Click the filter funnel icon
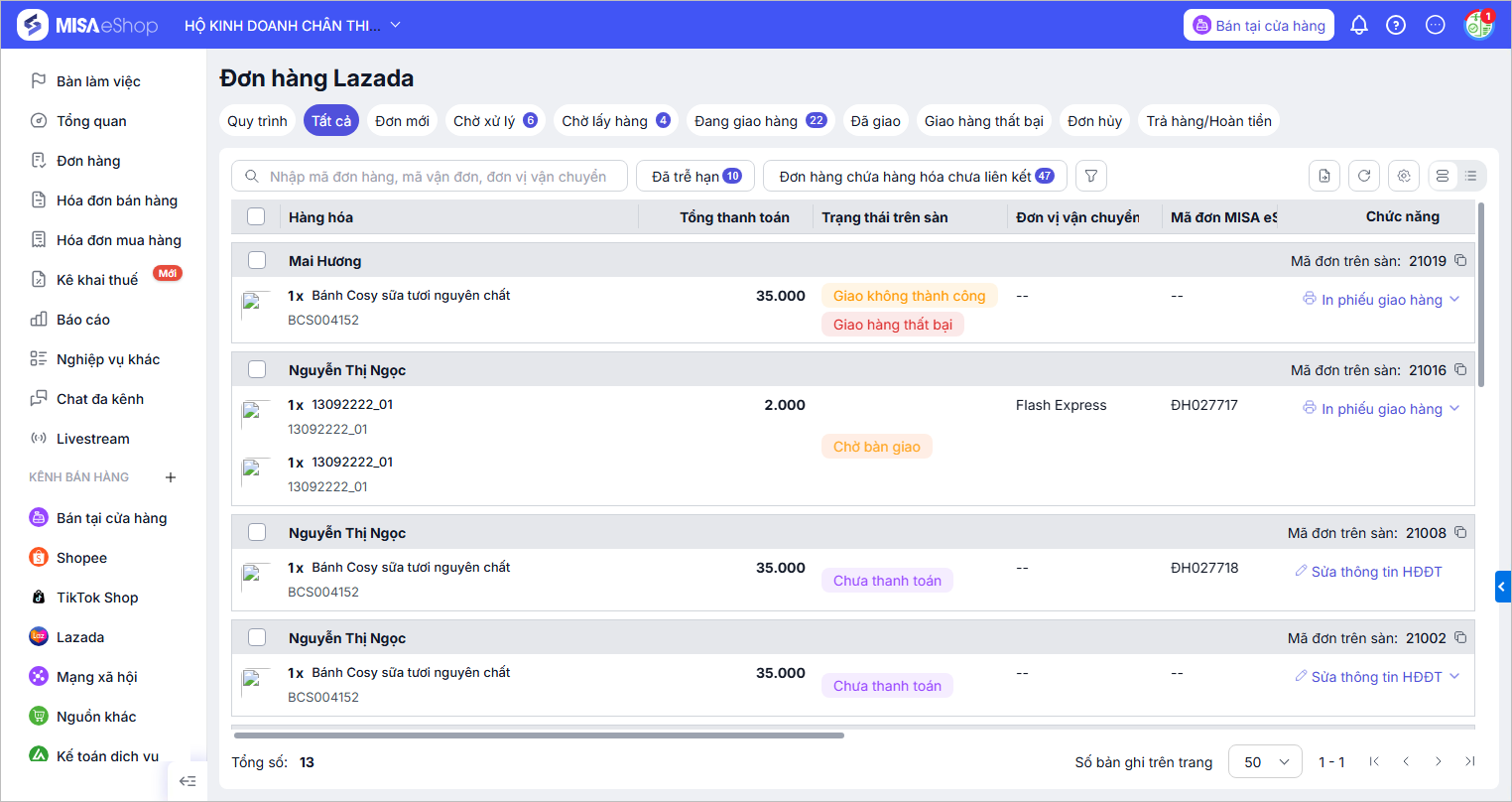The image size is (1512, 802). coord(1091,176)
